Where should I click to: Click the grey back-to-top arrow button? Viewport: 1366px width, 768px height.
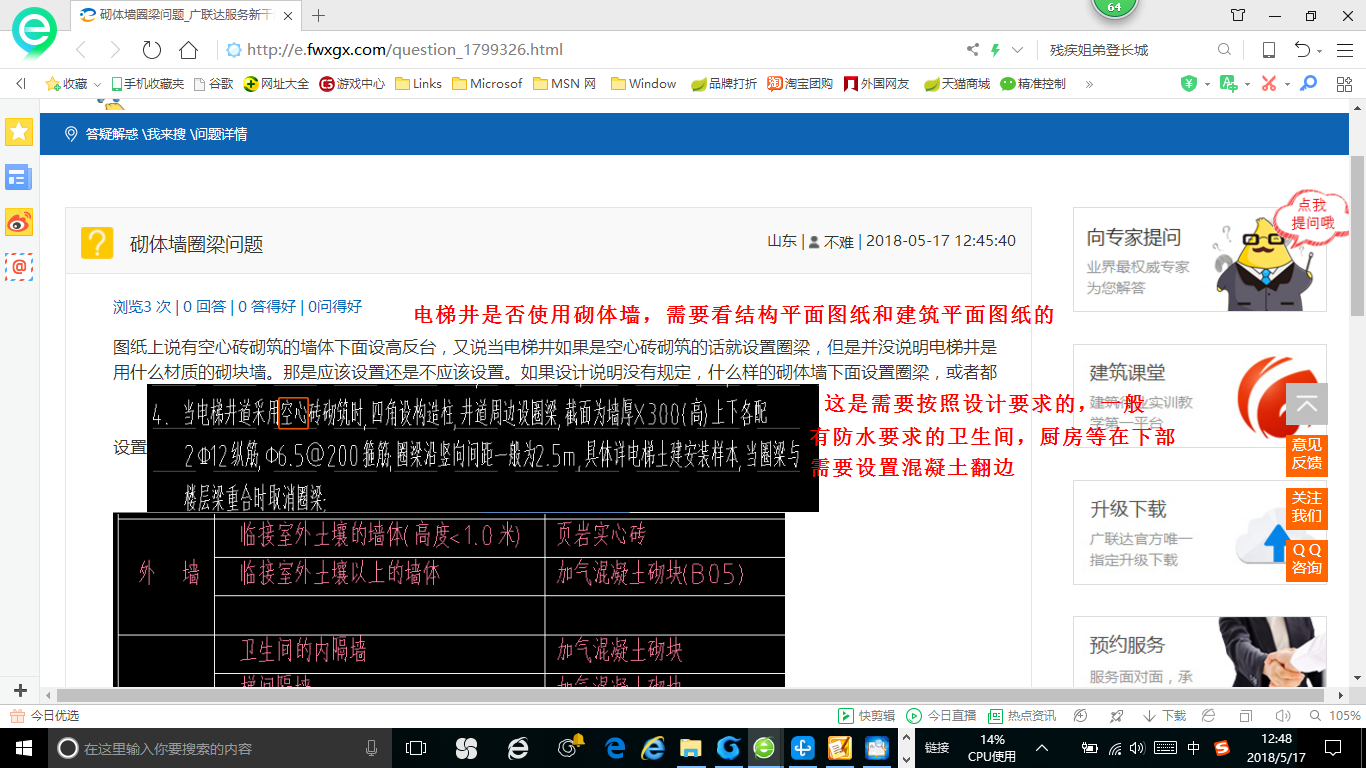click(1307, 404)
